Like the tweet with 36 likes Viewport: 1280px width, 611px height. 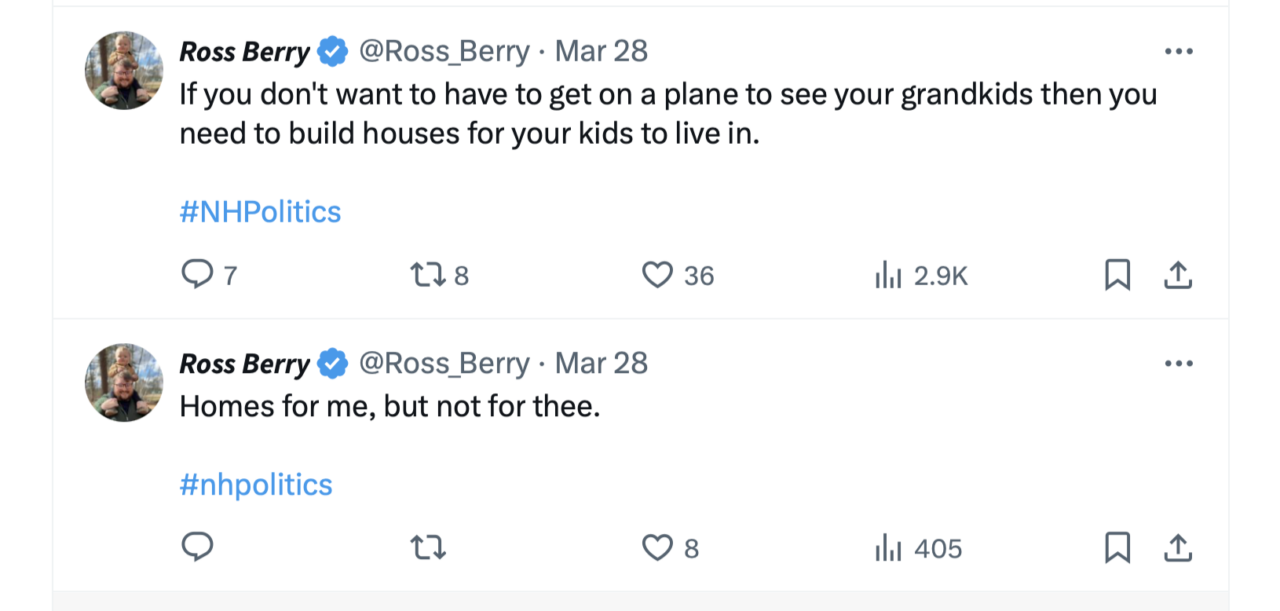(x=657, y=275)
